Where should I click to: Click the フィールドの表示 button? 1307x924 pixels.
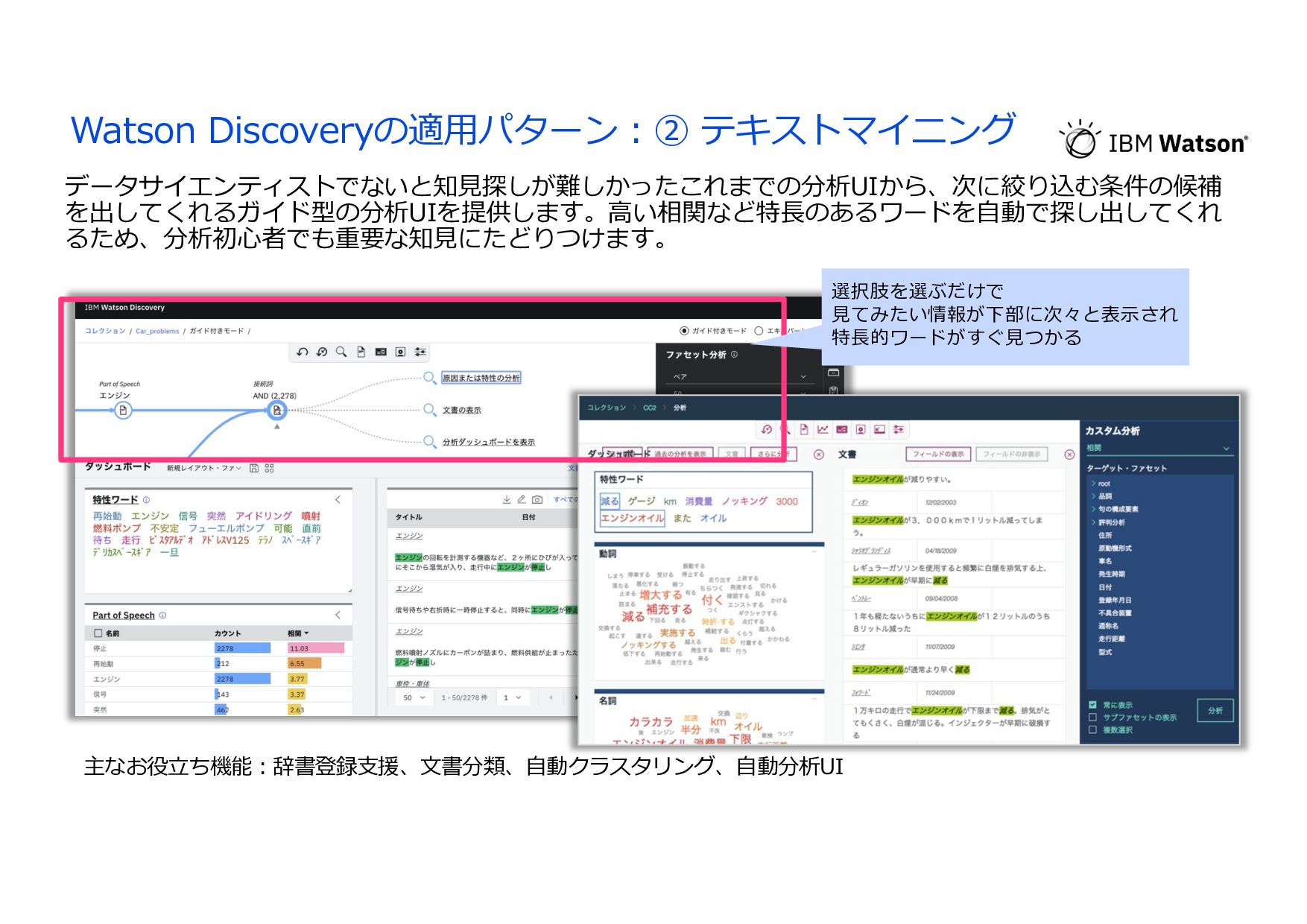938,454
